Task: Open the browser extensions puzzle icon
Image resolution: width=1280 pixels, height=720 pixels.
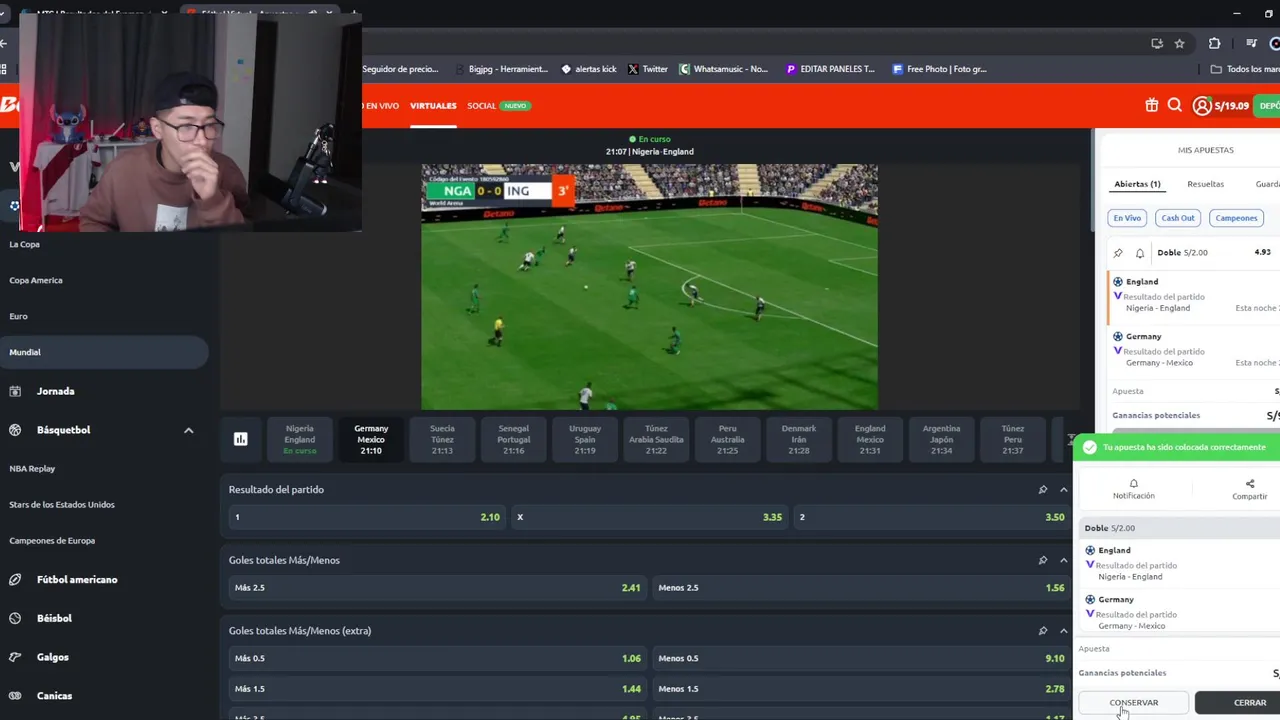Action: tap(1214, 43)
